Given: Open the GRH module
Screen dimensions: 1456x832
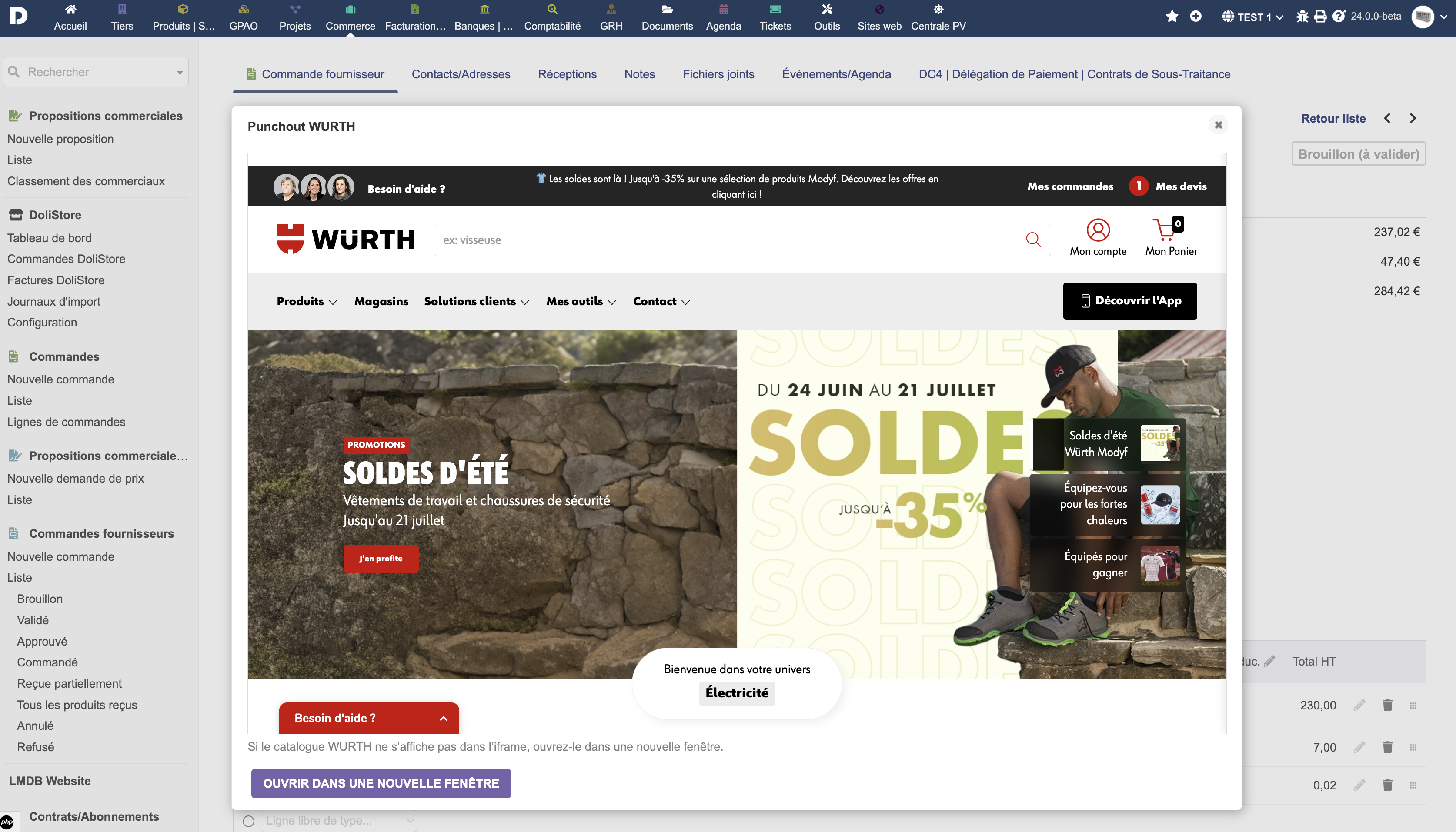Looking at the screenshot, I should (x=611, y=18).
